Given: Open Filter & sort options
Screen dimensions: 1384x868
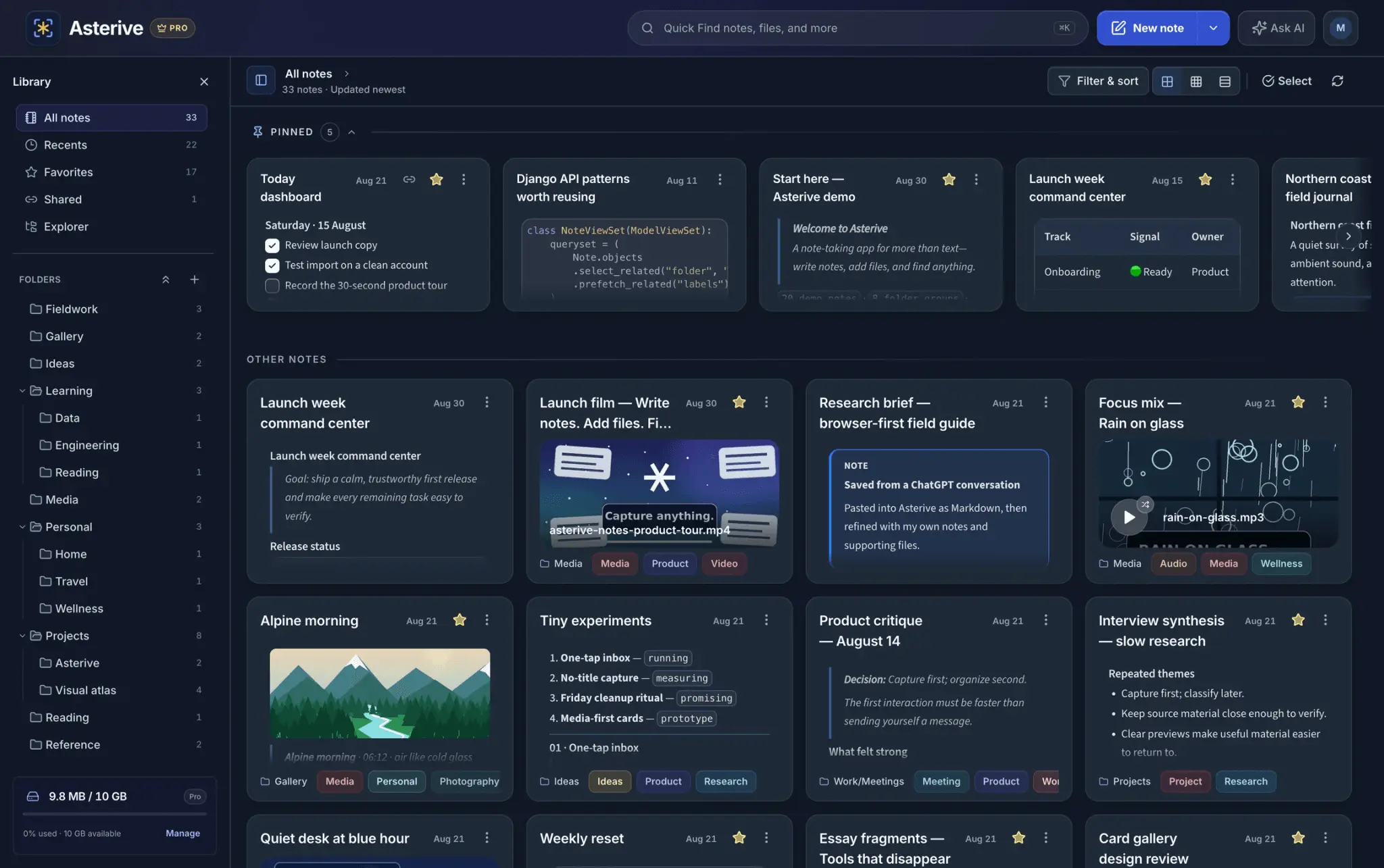Looking at the screenshot, I should click(x=1098, y=81).
